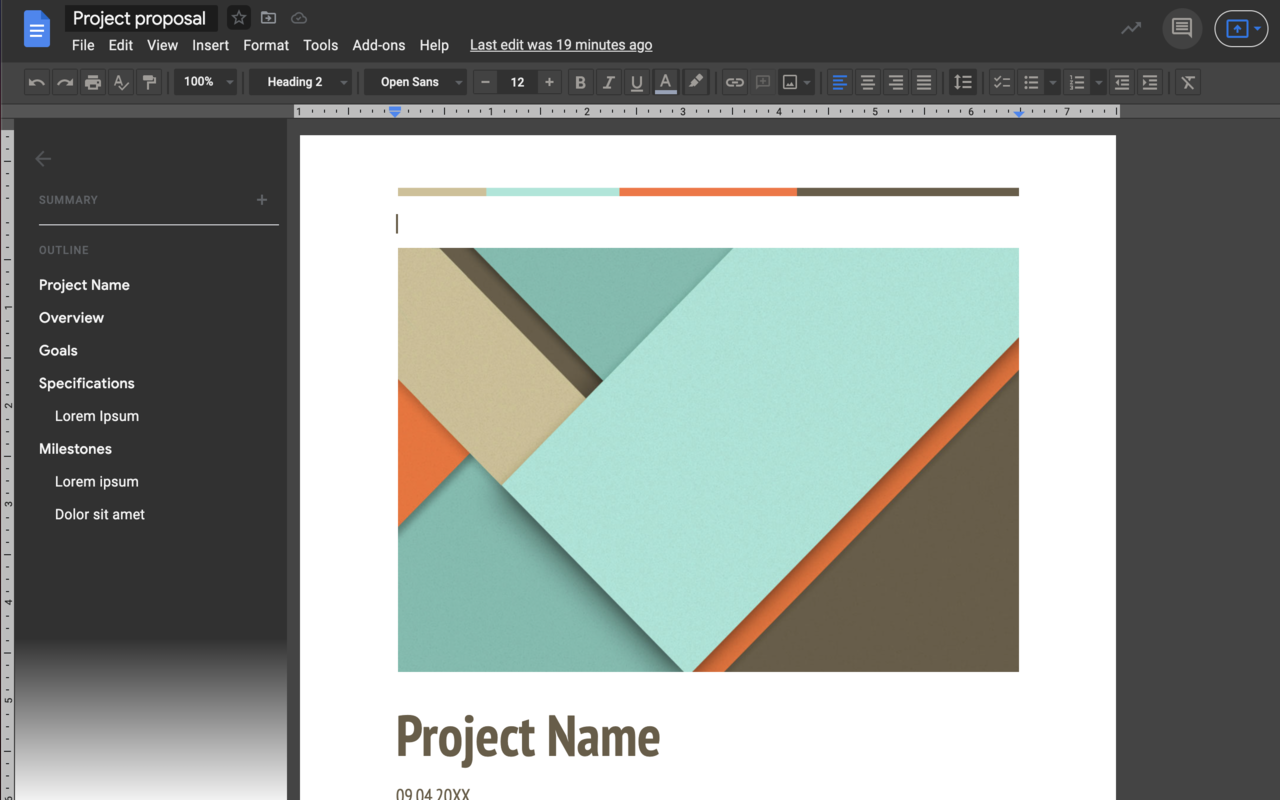Screen dimensions: 1280x800
Task: Open the Format menu
Action: tap(266, 45)
